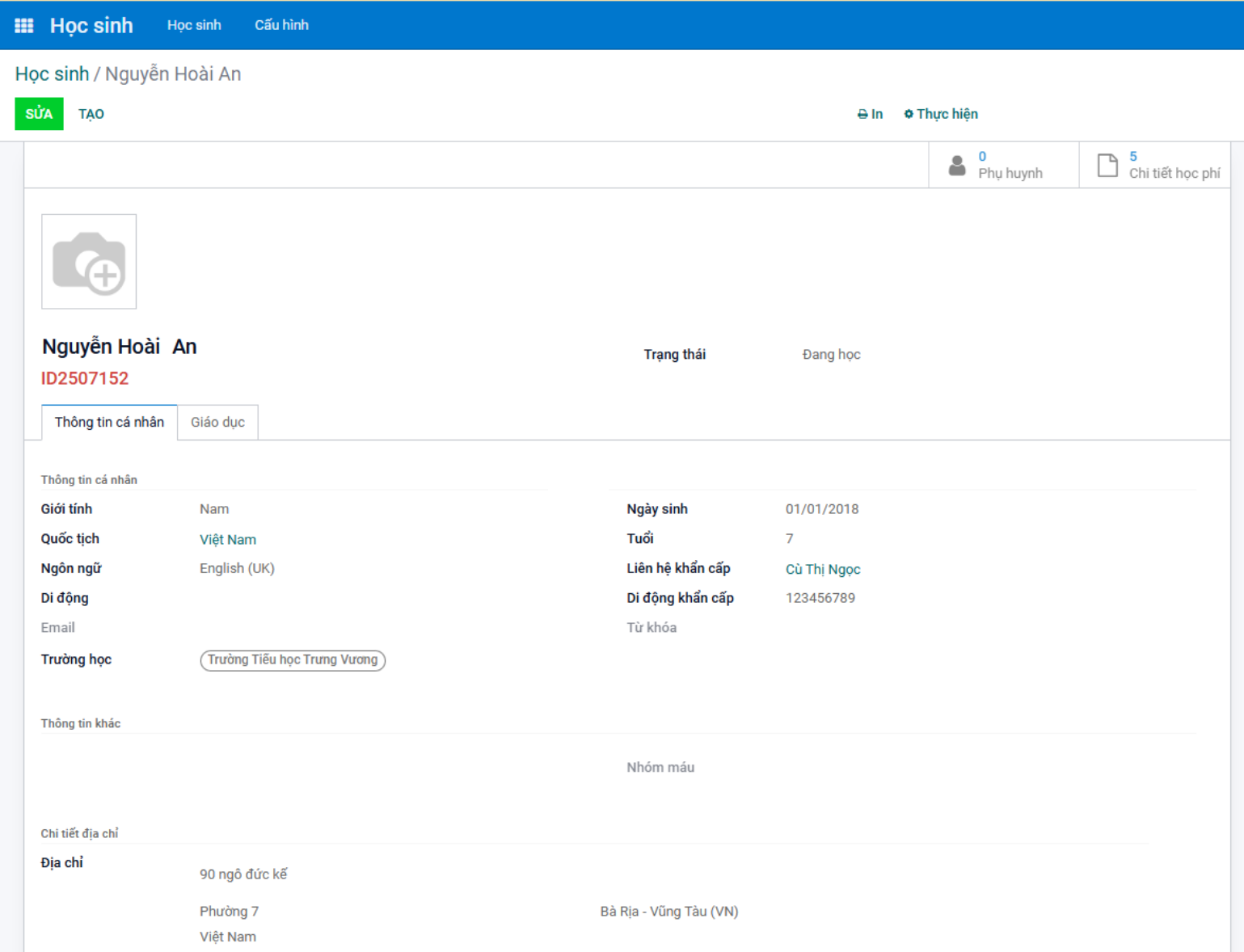Viewport: 1244px width, 952px height.
Task: Switch to the Giáo dục tab
Action: click(217, 423)
